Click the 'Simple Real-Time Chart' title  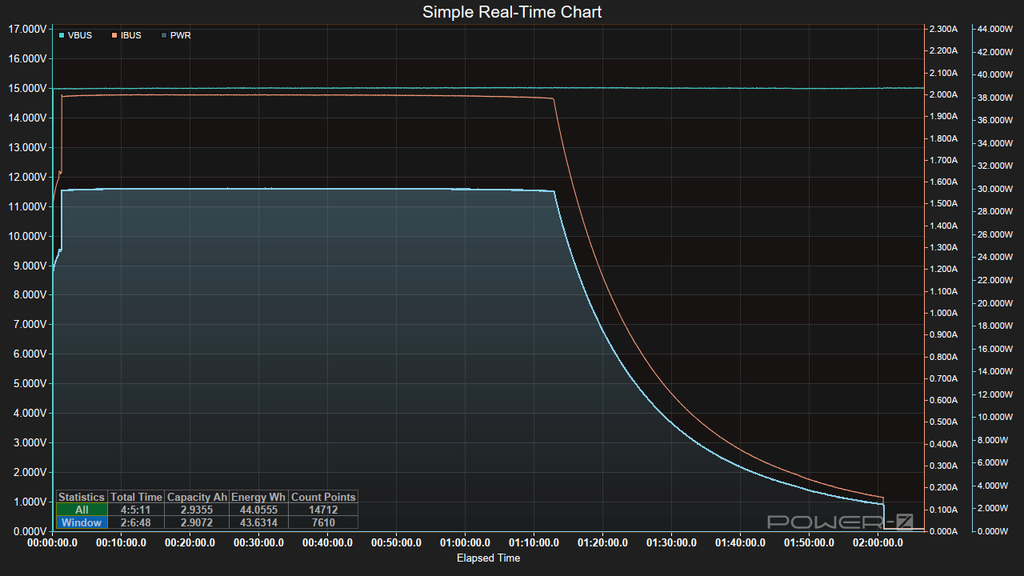(x=512, y=12)
